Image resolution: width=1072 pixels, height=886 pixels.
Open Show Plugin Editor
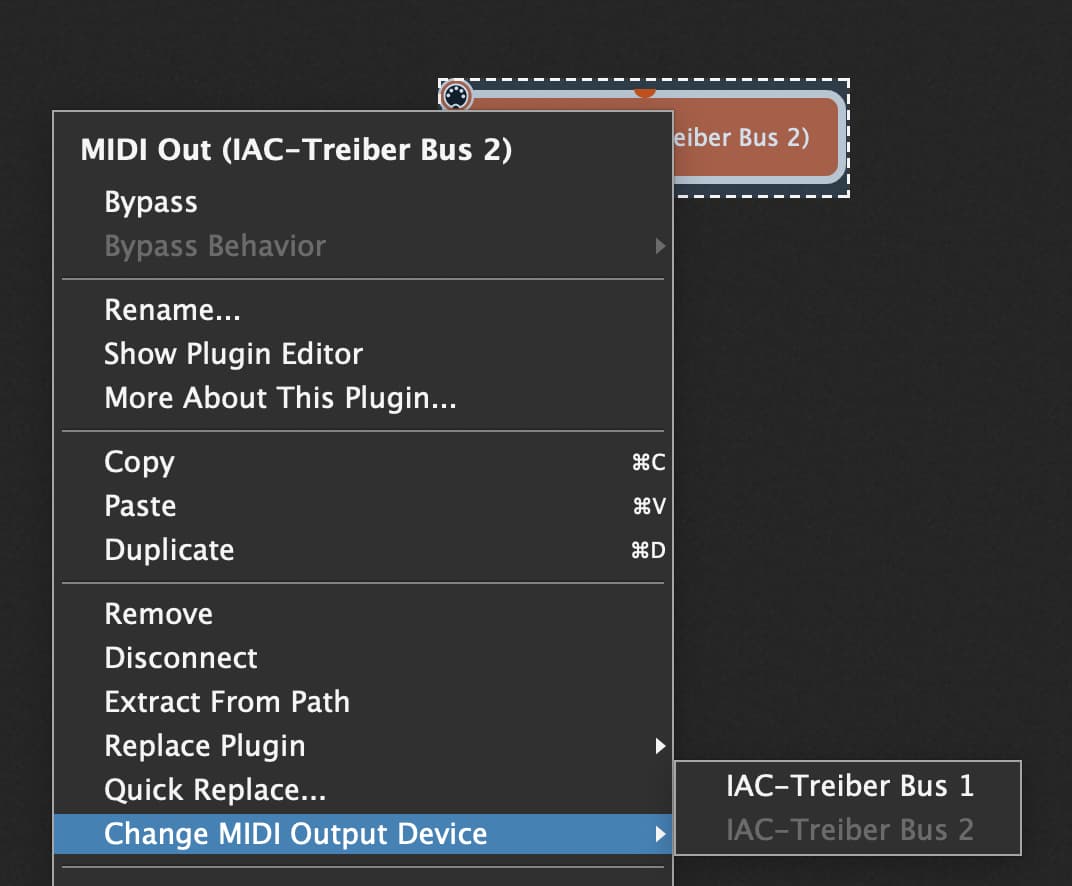pos(233,354)
